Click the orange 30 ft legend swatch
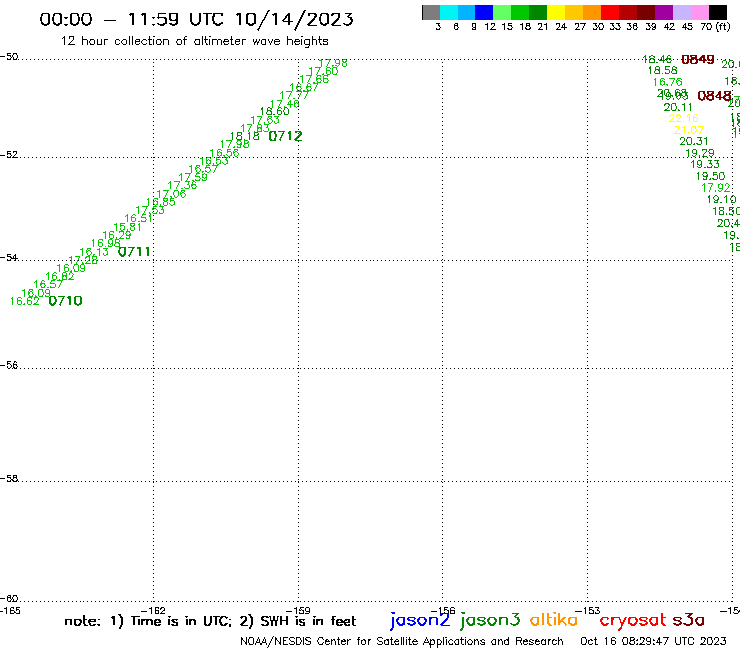Image resolution: width=740 pixels, height=650 pixels. 592,12
